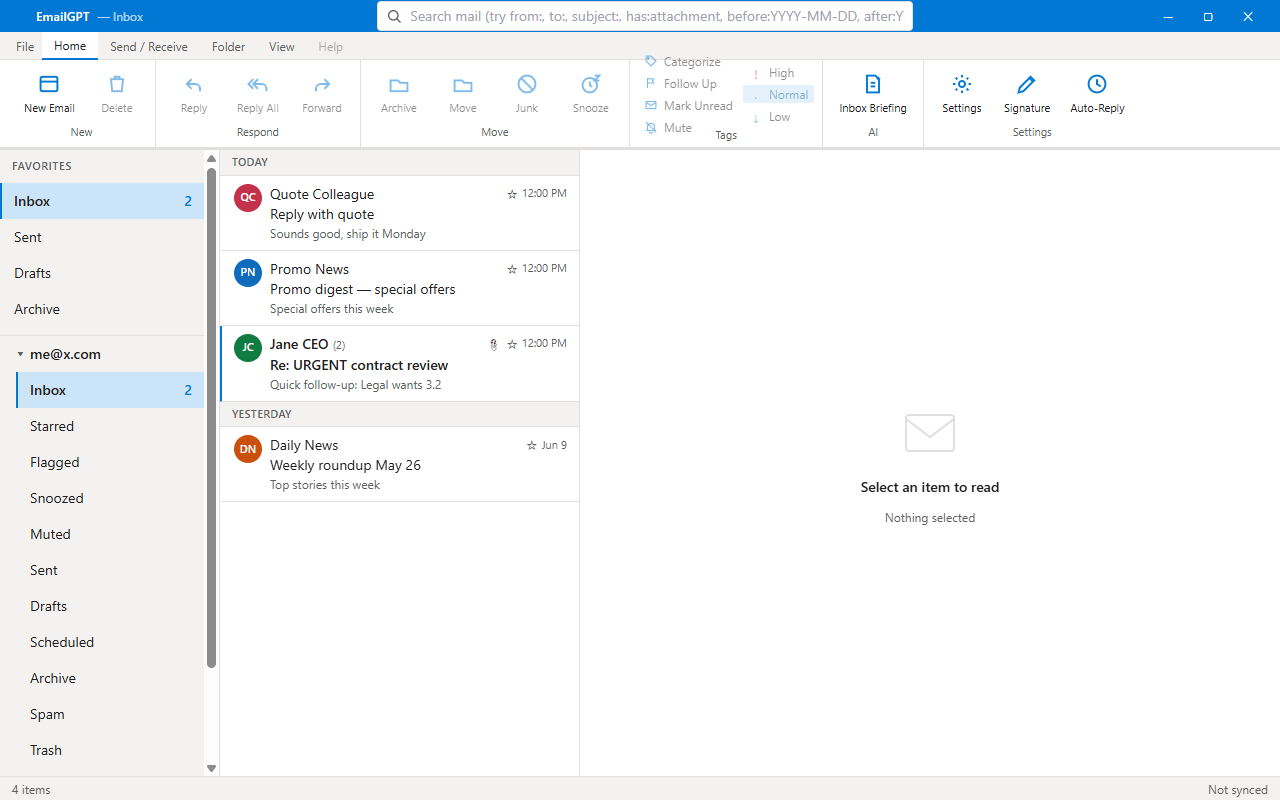Collapse the me@x.com account tree
The height and width of the screenshot is (800, 1280).
pyautogui.click(x=20, y=355)
